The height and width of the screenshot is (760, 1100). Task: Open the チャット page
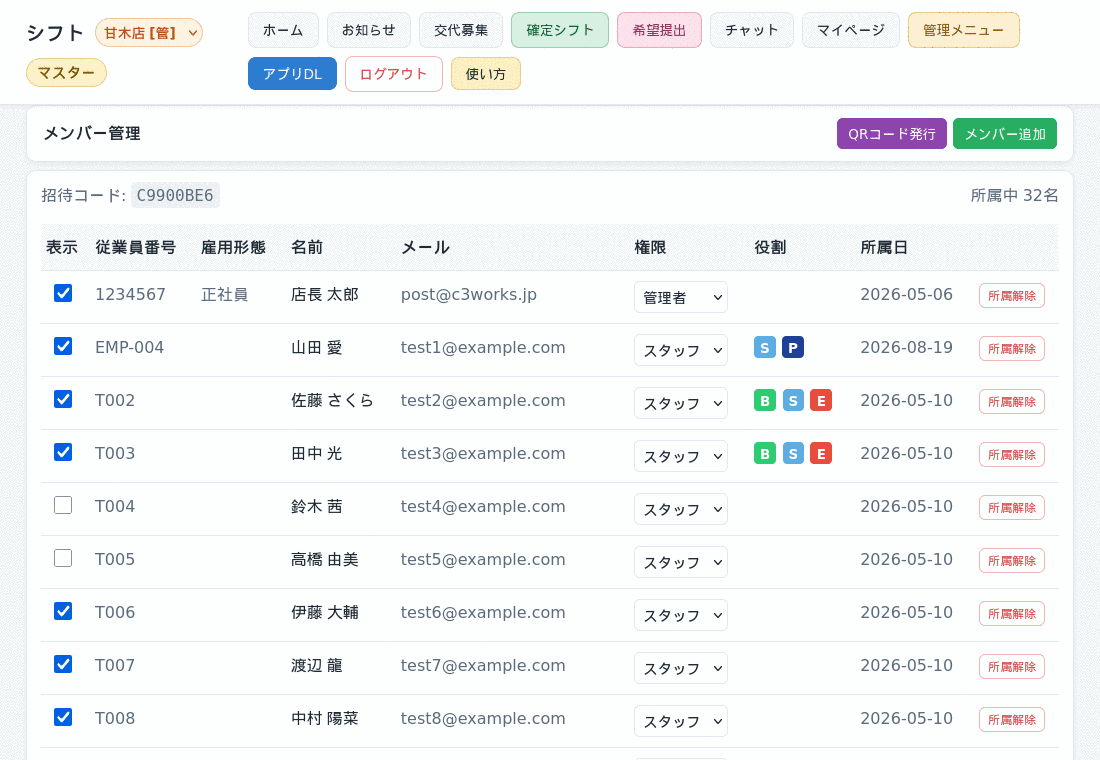click(x=752, y=30)
